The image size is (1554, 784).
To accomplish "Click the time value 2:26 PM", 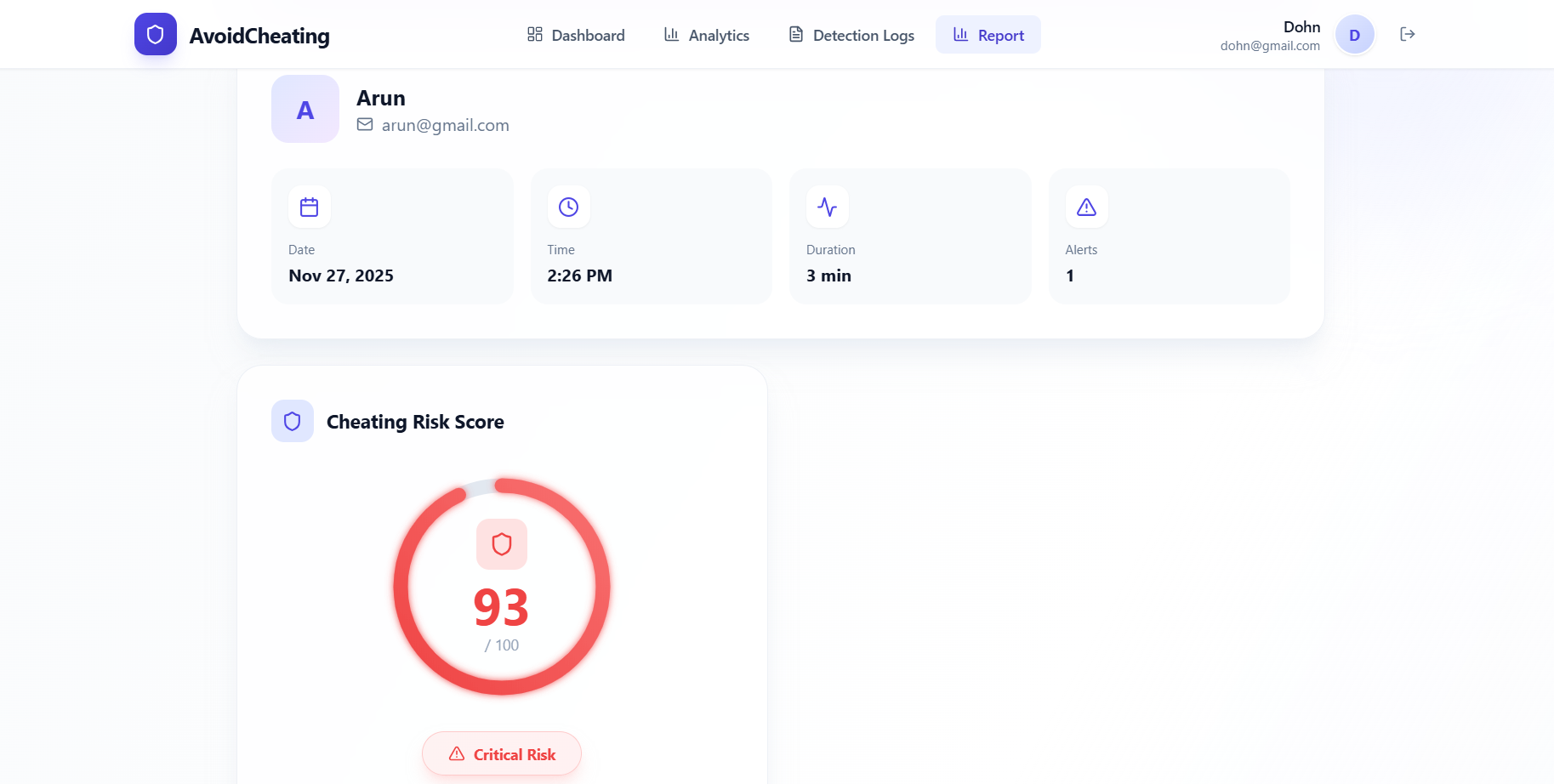I will [x=580, y=276].
